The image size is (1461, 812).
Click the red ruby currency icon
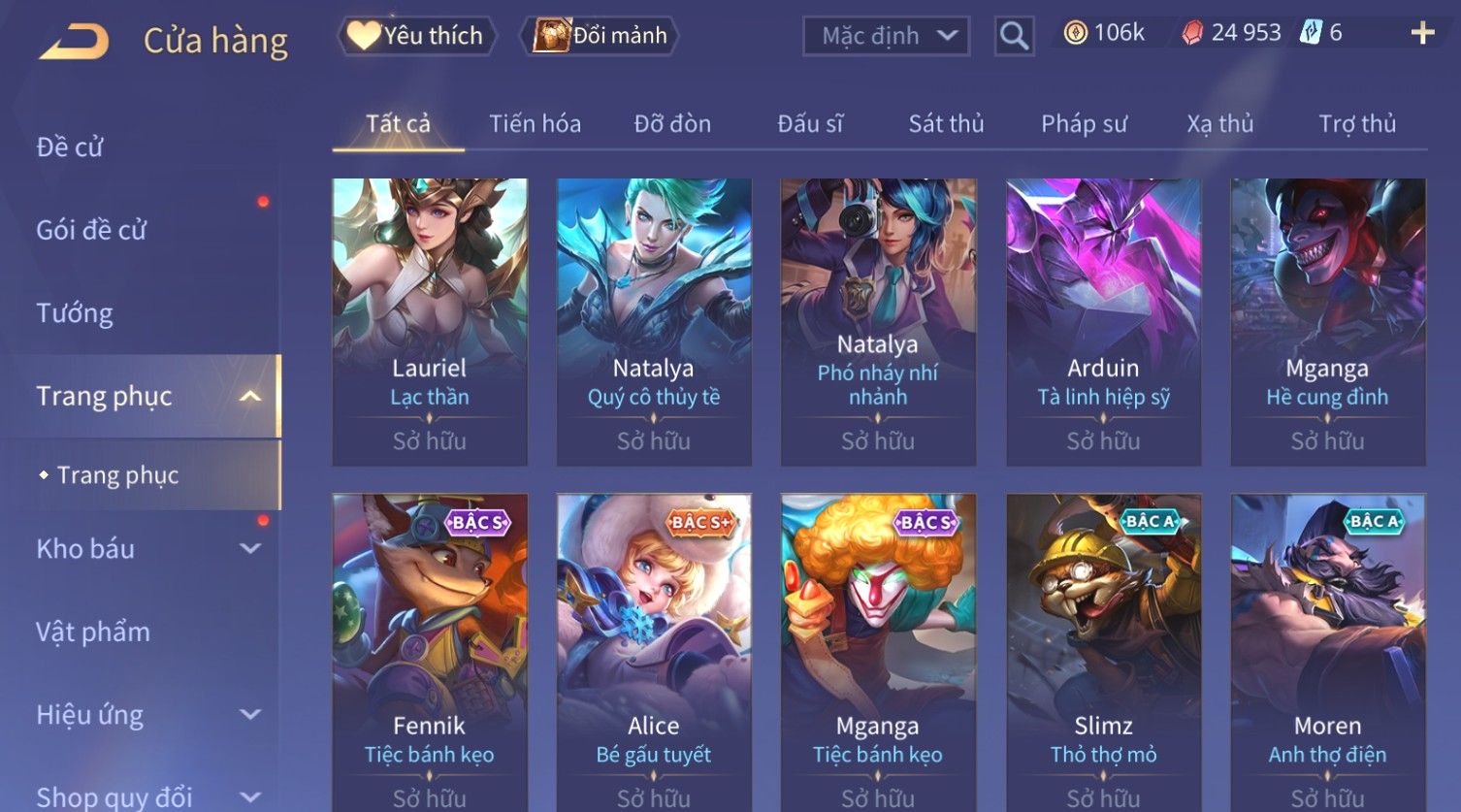click(x=1192, y=33)
